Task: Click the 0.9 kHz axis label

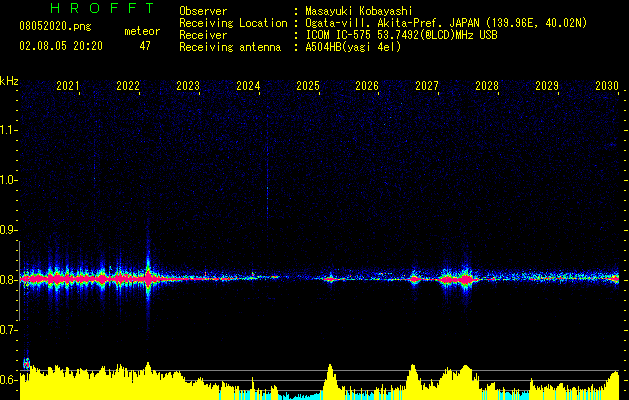Action: click(x=8, y=230)
